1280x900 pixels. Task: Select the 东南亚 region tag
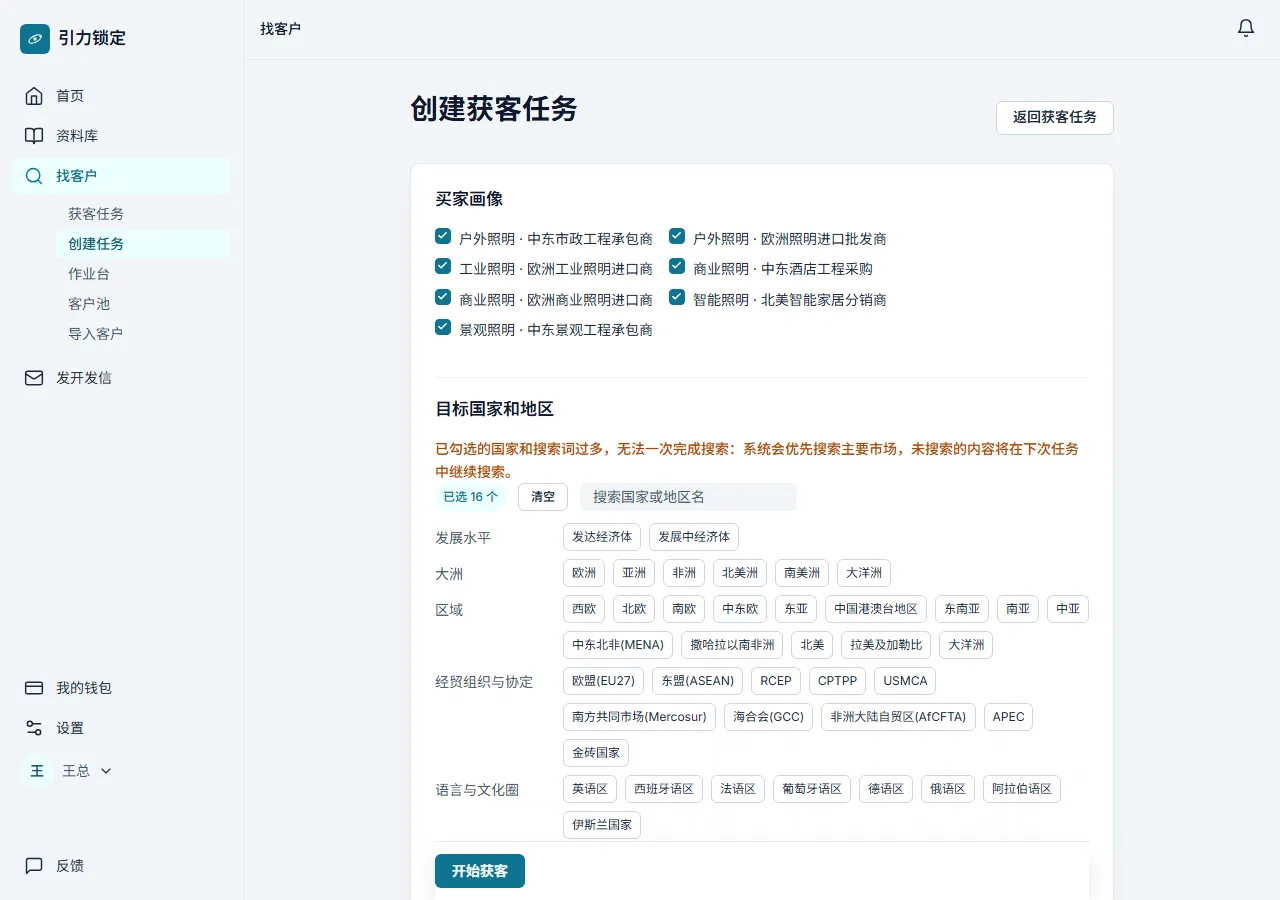962,609
